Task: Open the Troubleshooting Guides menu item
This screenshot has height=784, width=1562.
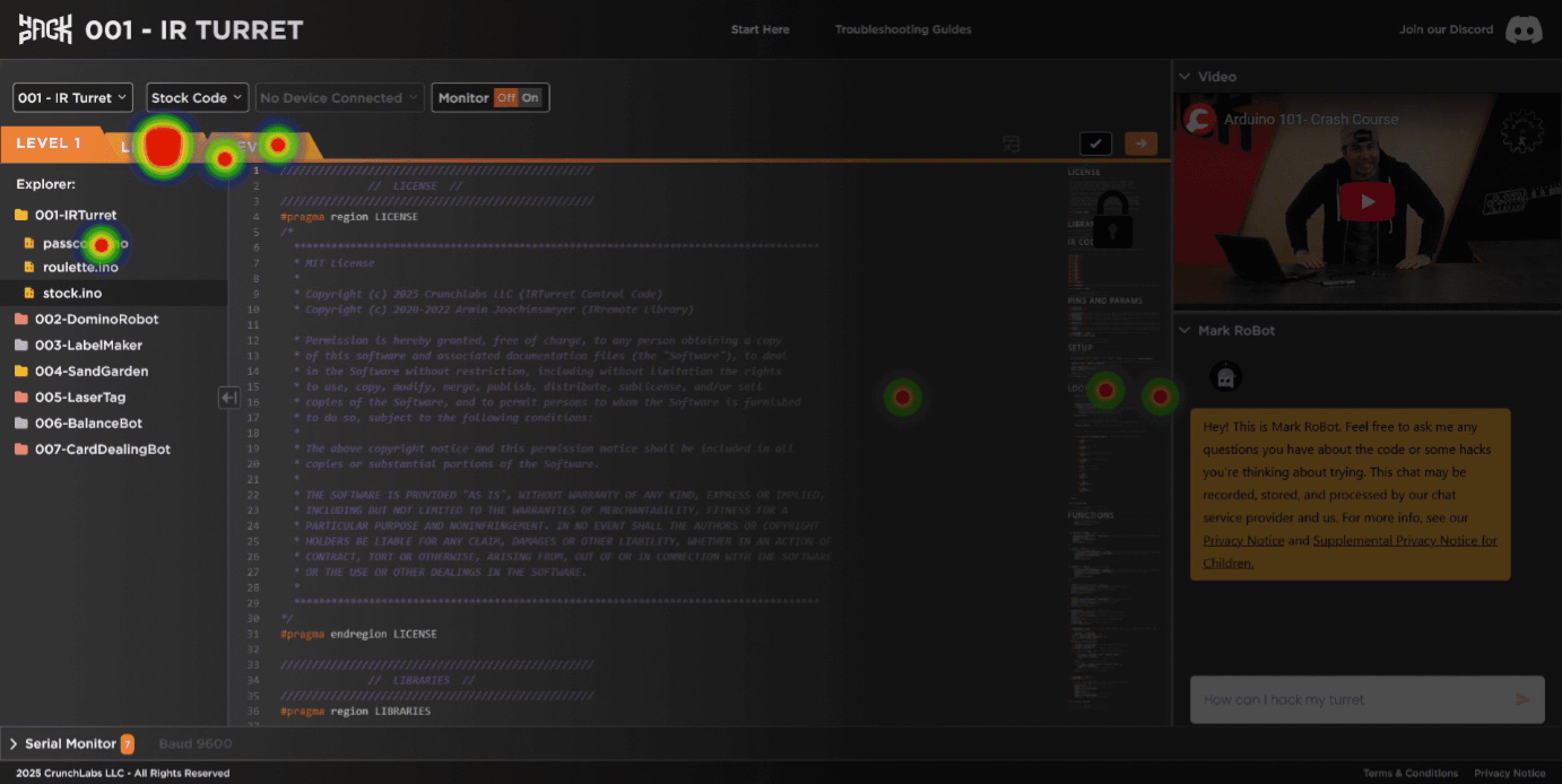Action: (903, 29)
